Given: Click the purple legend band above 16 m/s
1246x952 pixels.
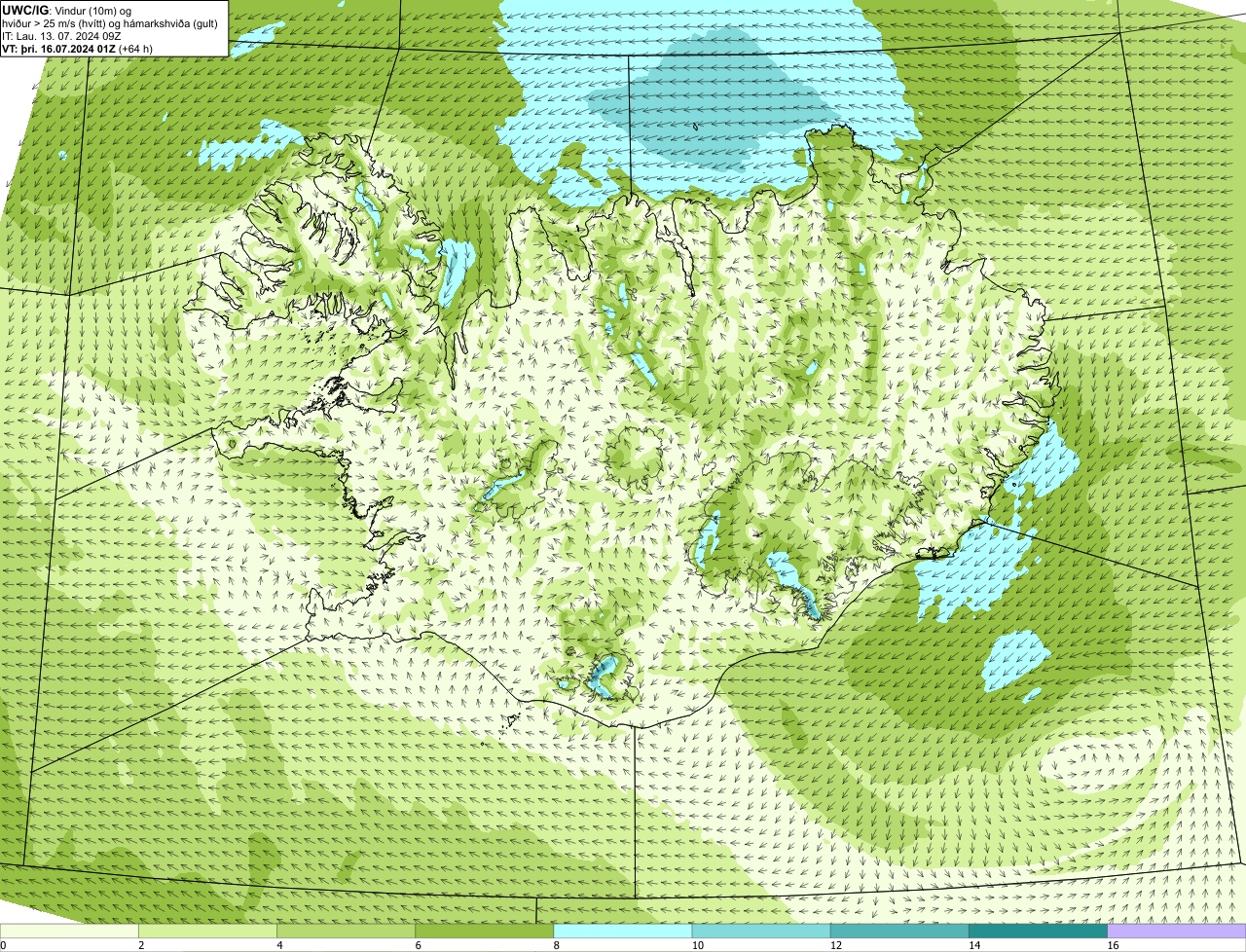Looking at the screenshot, I should [x=1176, y=932].
